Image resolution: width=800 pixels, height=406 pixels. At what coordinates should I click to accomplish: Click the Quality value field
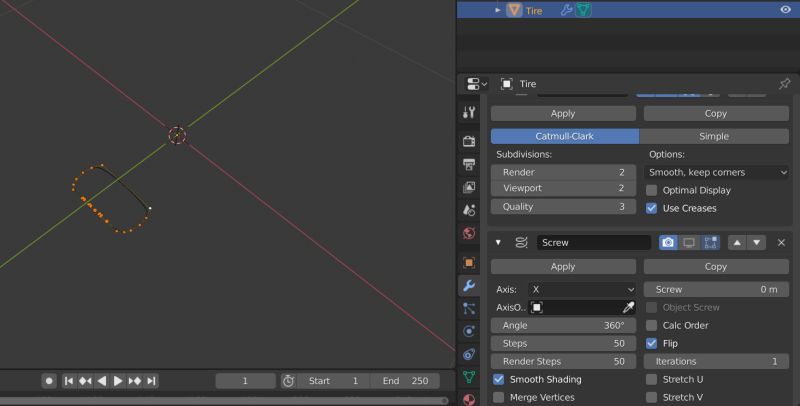tap(563, 207)
